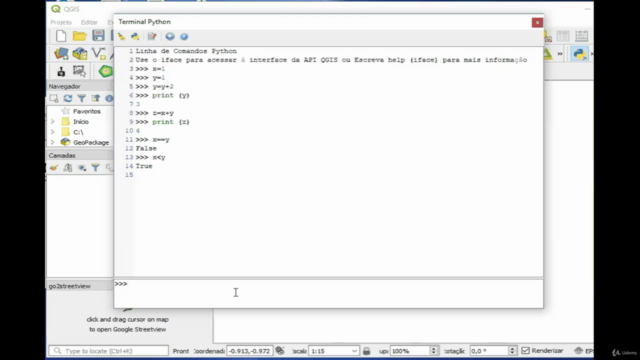This screenshot has height=360, width=640.
Task: Add selected layers icon in Navegador
Action: coord(54,98)
